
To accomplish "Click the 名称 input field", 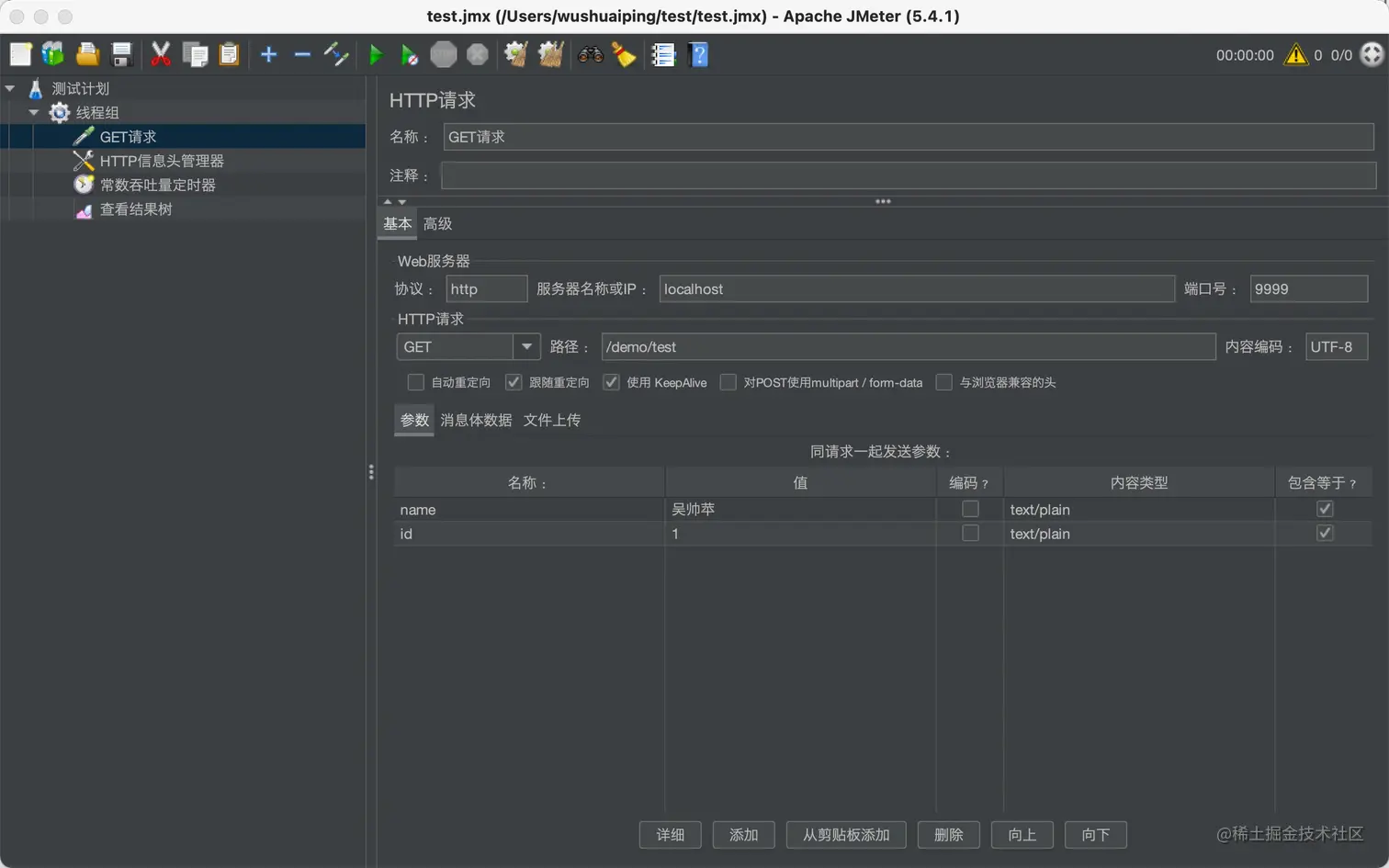I will tap(909, 137).
